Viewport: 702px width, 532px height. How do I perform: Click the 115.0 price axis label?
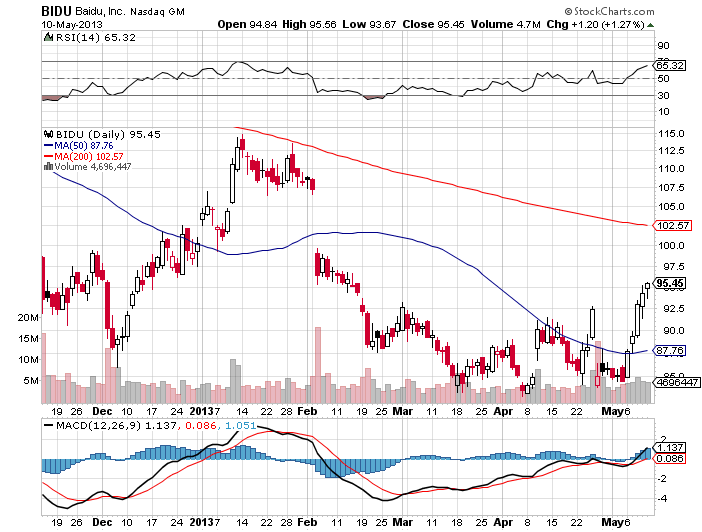[671, 133]
